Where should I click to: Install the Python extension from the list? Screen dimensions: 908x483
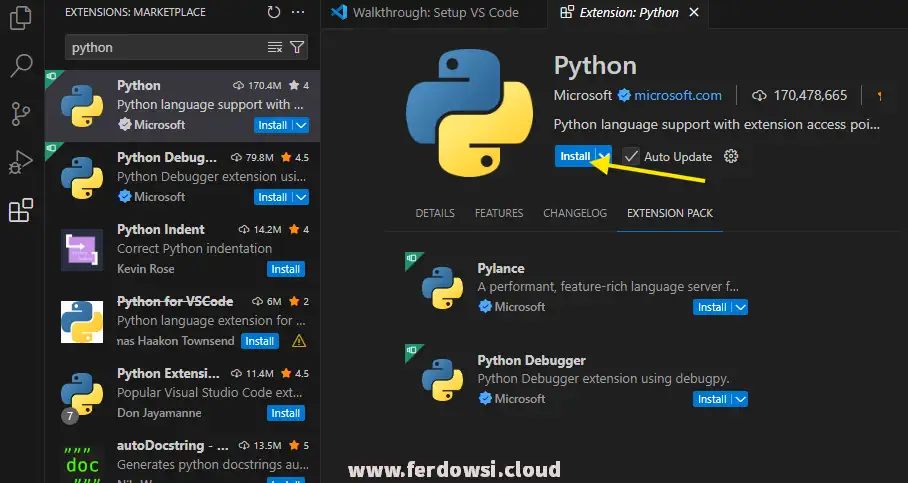pos(273,125)
